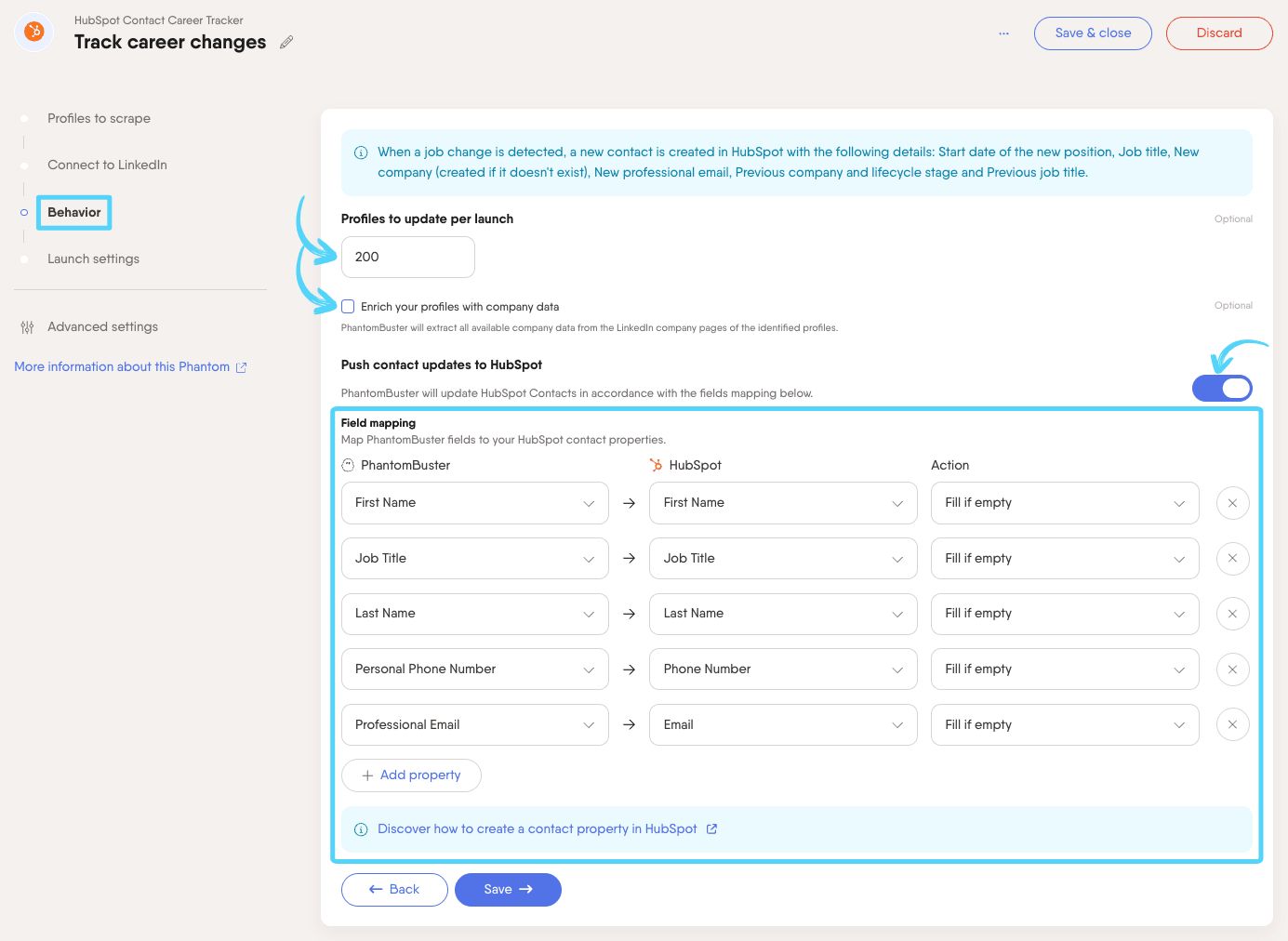Open Action dropdown for Job Title row
This screenshot has width=1288, height=941.
(1065, 559)
